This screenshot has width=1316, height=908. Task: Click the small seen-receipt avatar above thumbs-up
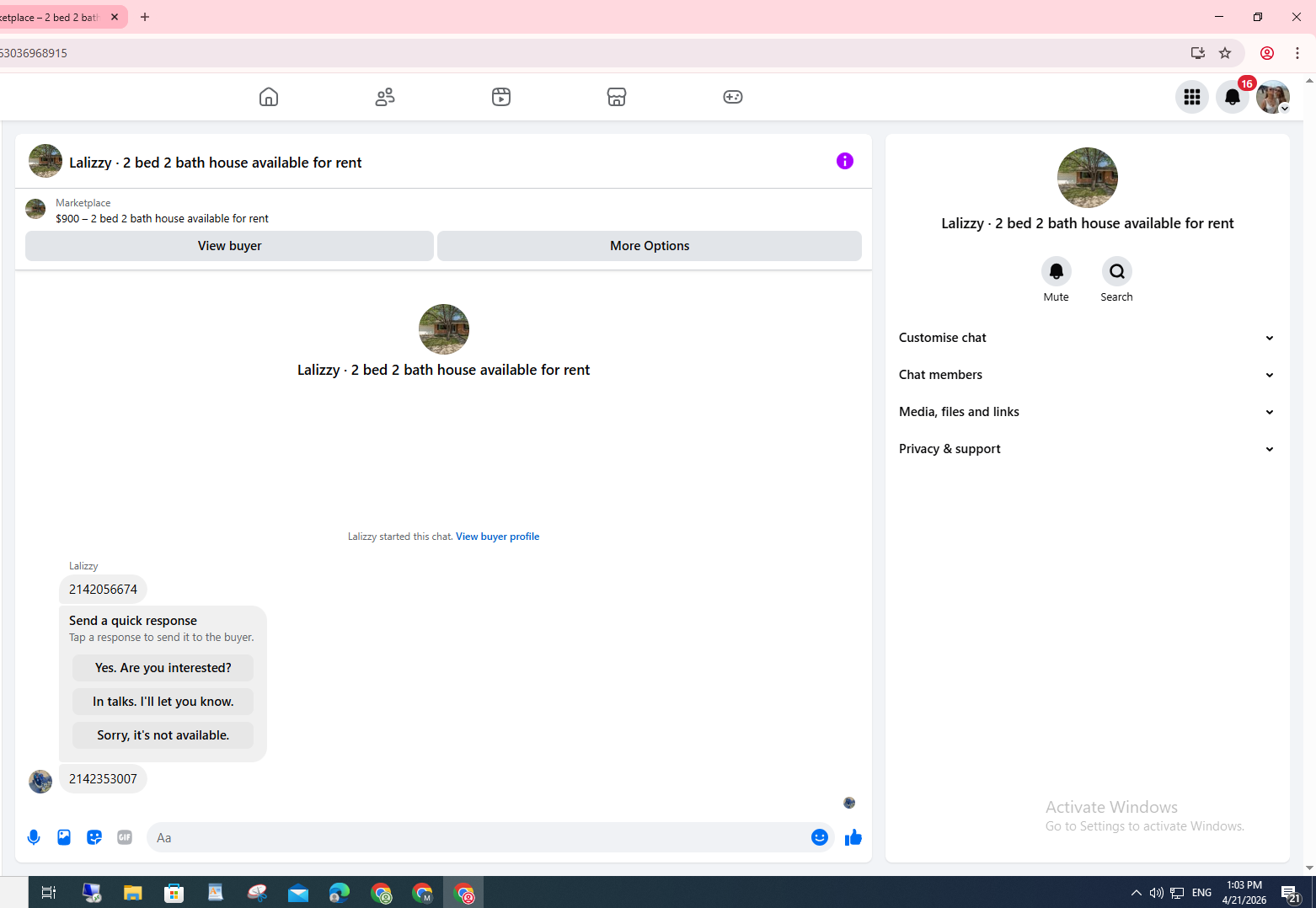pos(849,803)
